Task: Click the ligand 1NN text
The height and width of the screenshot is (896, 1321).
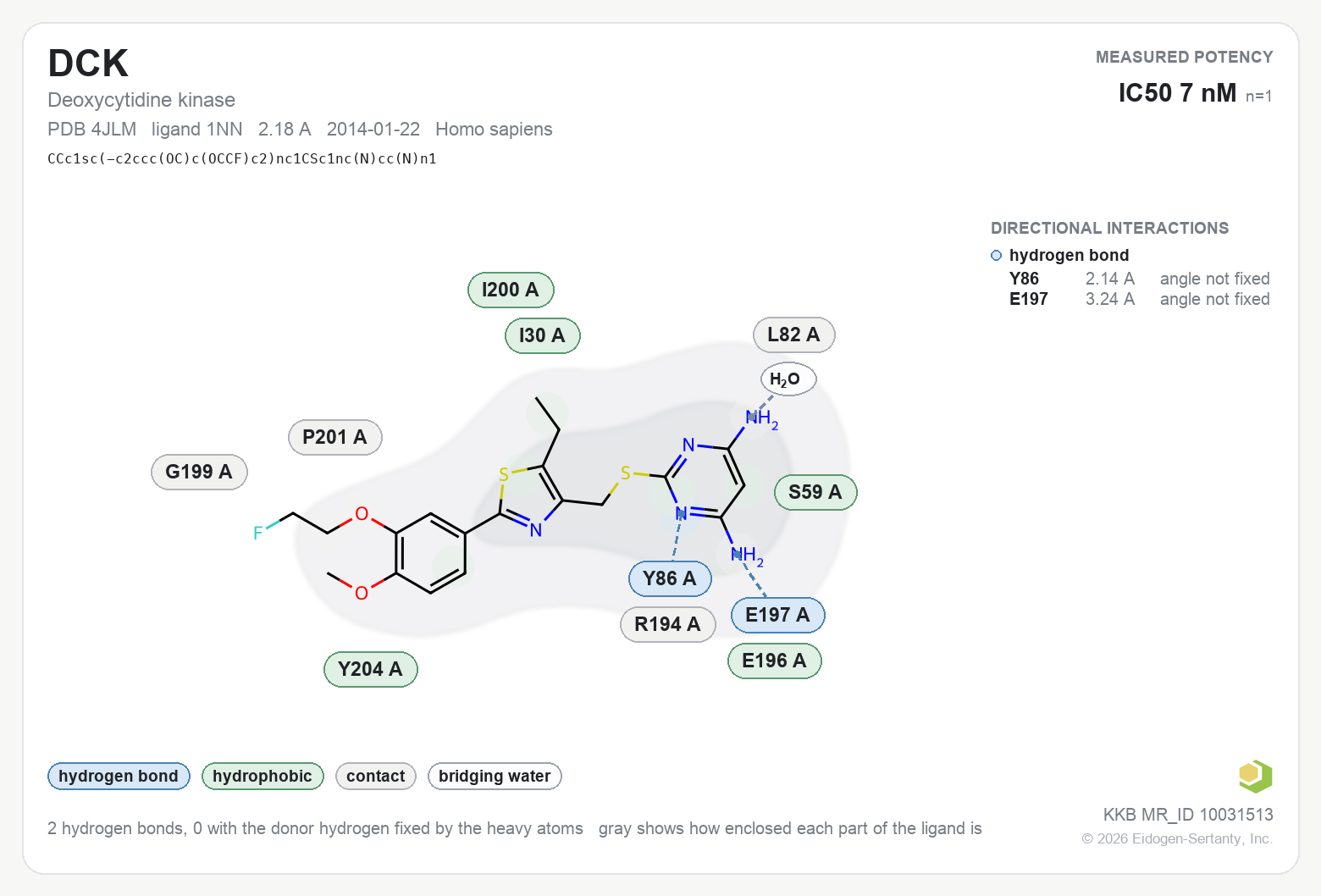Action: coord(197,129)
